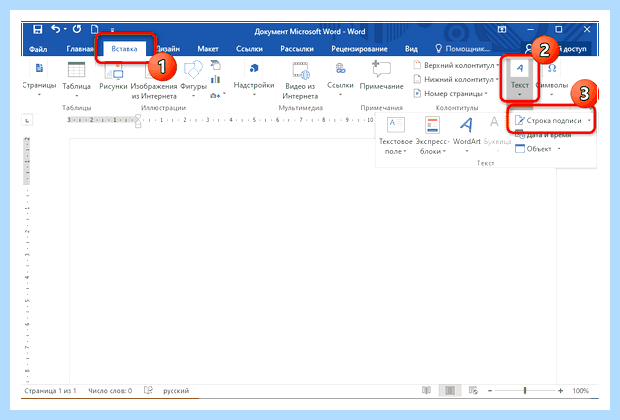Click the Save icon in quick access toolbar
Viewport: 620px width, 420px height.
(38, 29)
